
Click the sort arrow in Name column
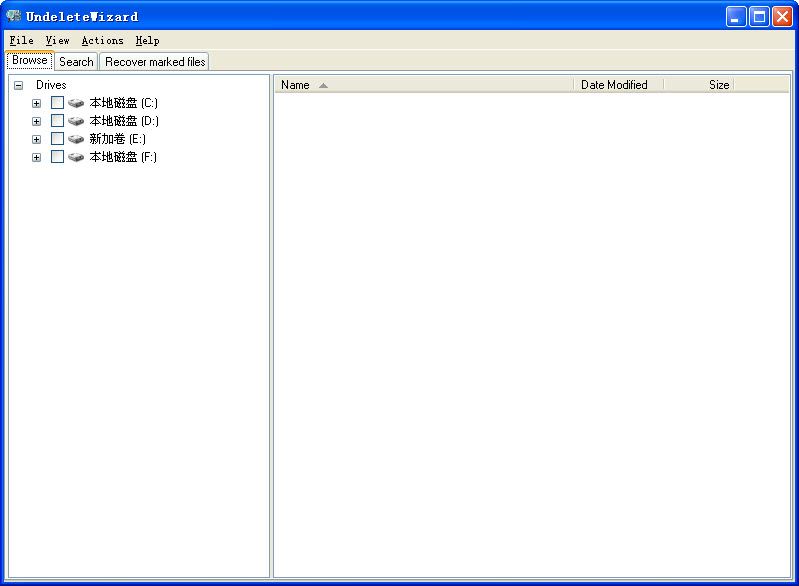tap(323, 85)
